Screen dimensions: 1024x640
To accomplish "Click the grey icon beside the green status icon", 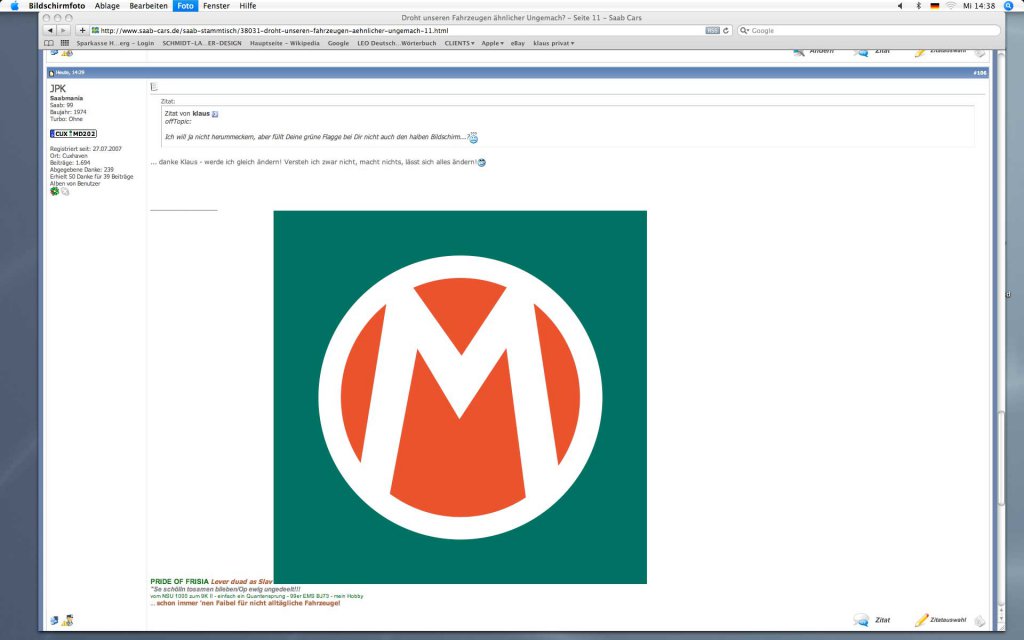I will [65, 191].
